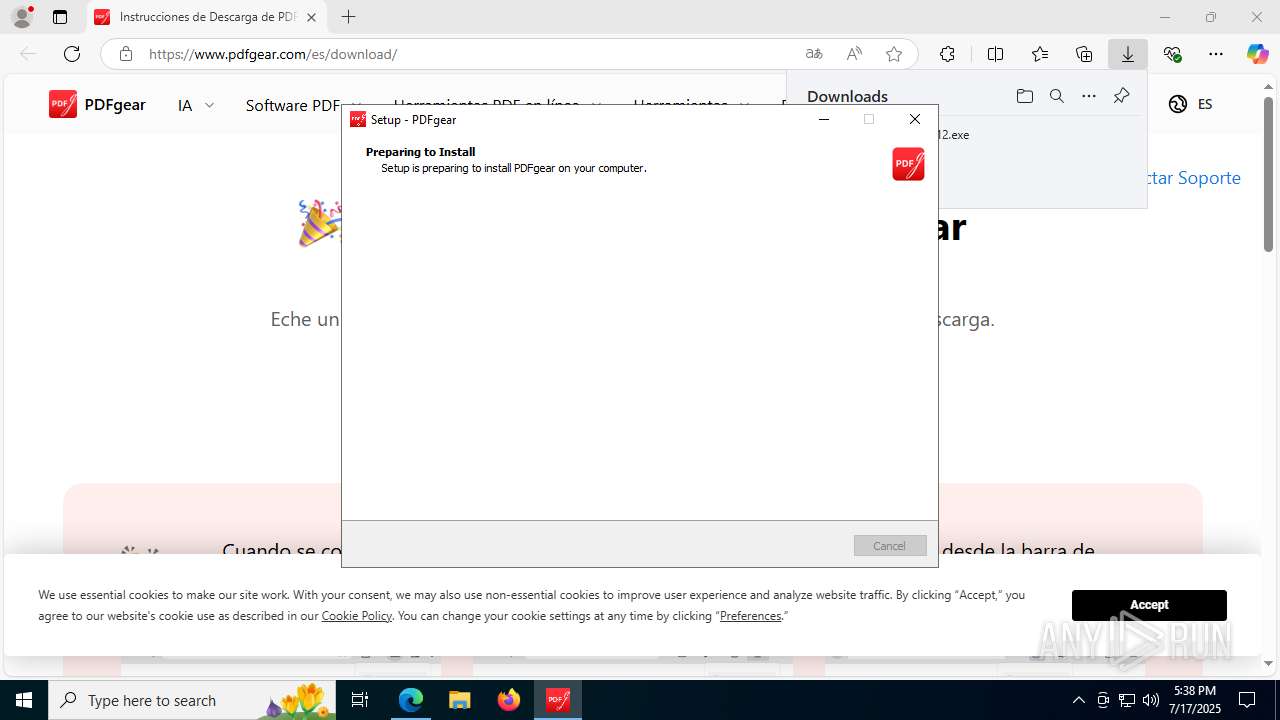Search downloads using magnifier icon
Image resolution: width=1280 pixels, height=720 pixels.
coord(1057,96)
